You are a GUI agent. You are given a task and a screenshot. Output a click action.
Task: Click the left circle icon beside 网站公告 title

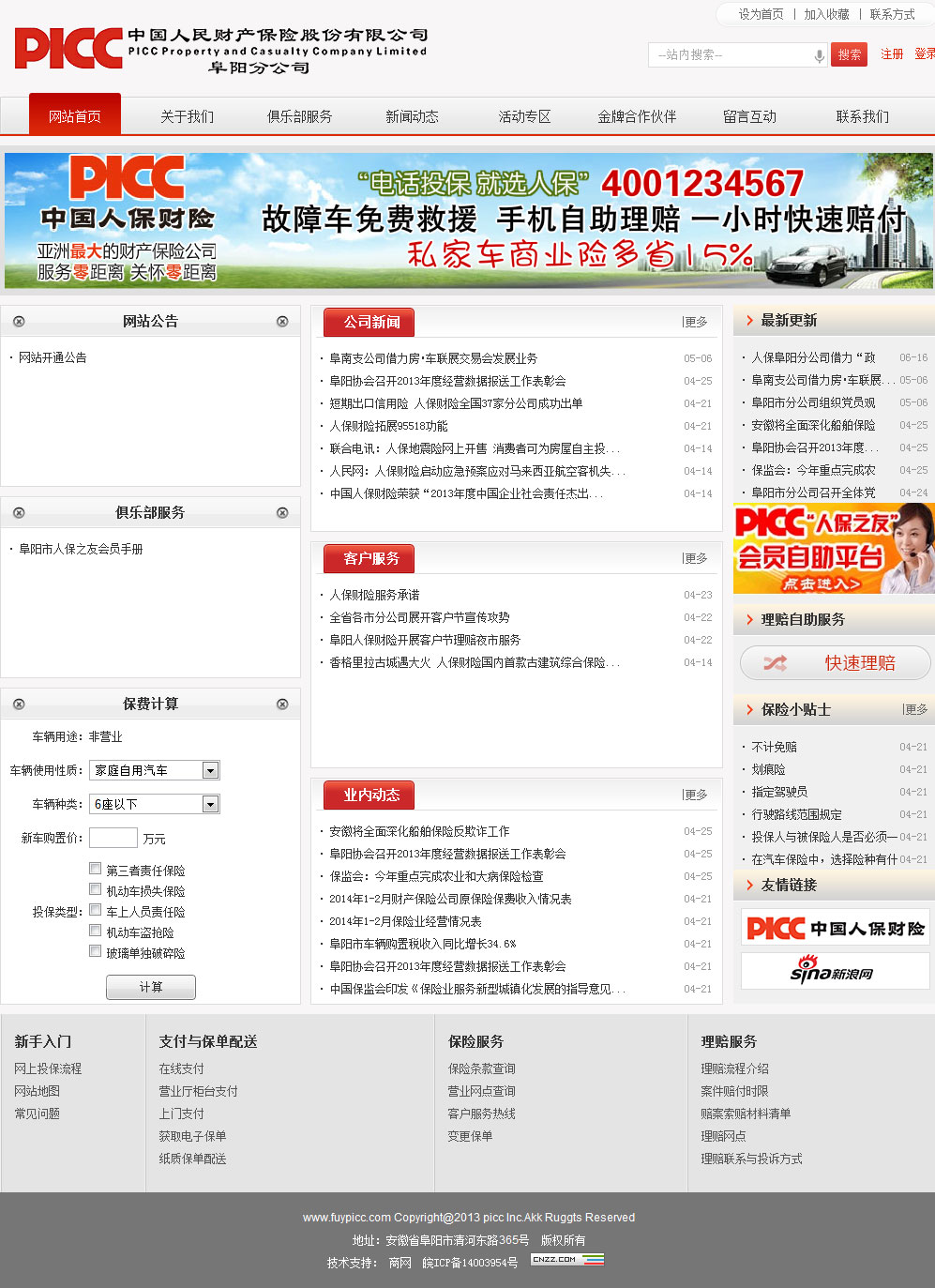pyautogui.click(x=19, y=322)
